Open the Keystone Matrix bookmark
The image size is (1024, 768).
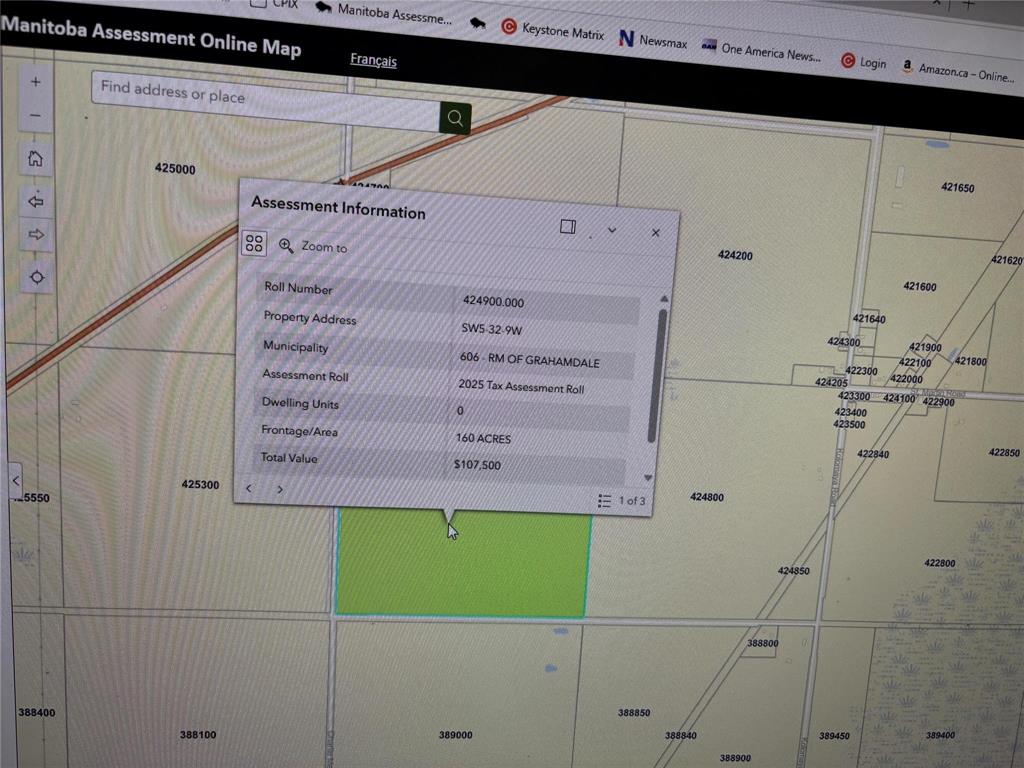[x=553, y=31]
